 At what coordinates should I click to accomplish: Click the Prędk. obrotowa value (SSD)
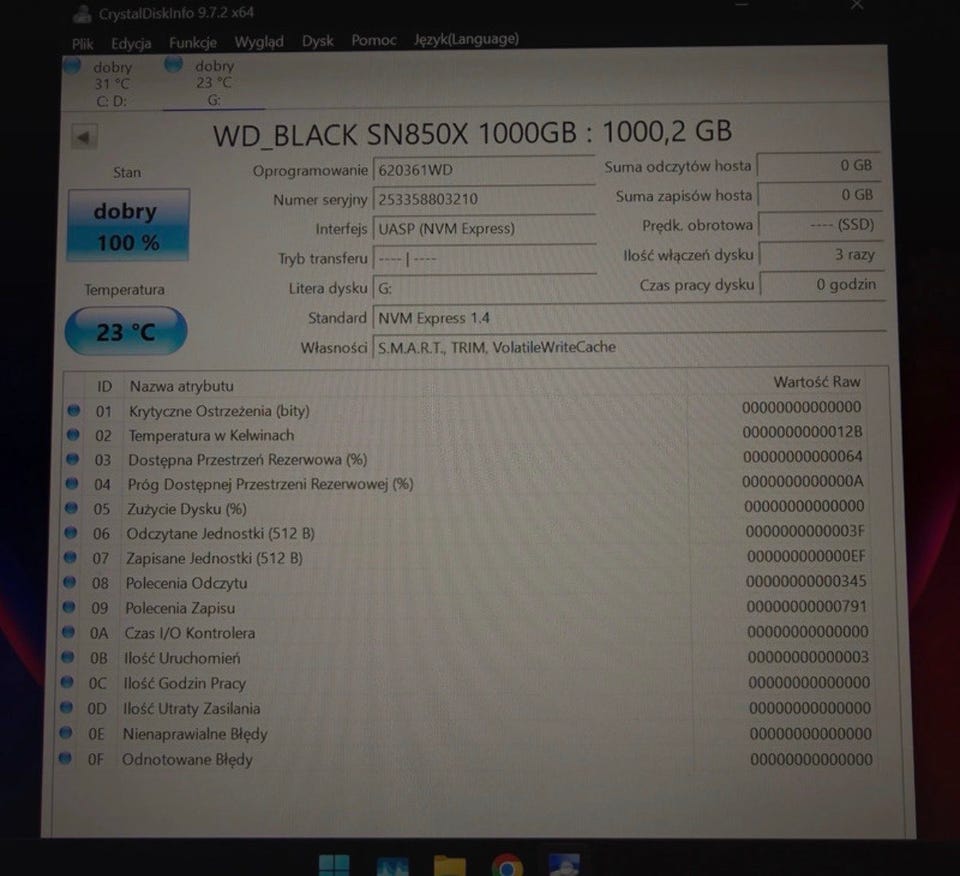tap(820, 224)
